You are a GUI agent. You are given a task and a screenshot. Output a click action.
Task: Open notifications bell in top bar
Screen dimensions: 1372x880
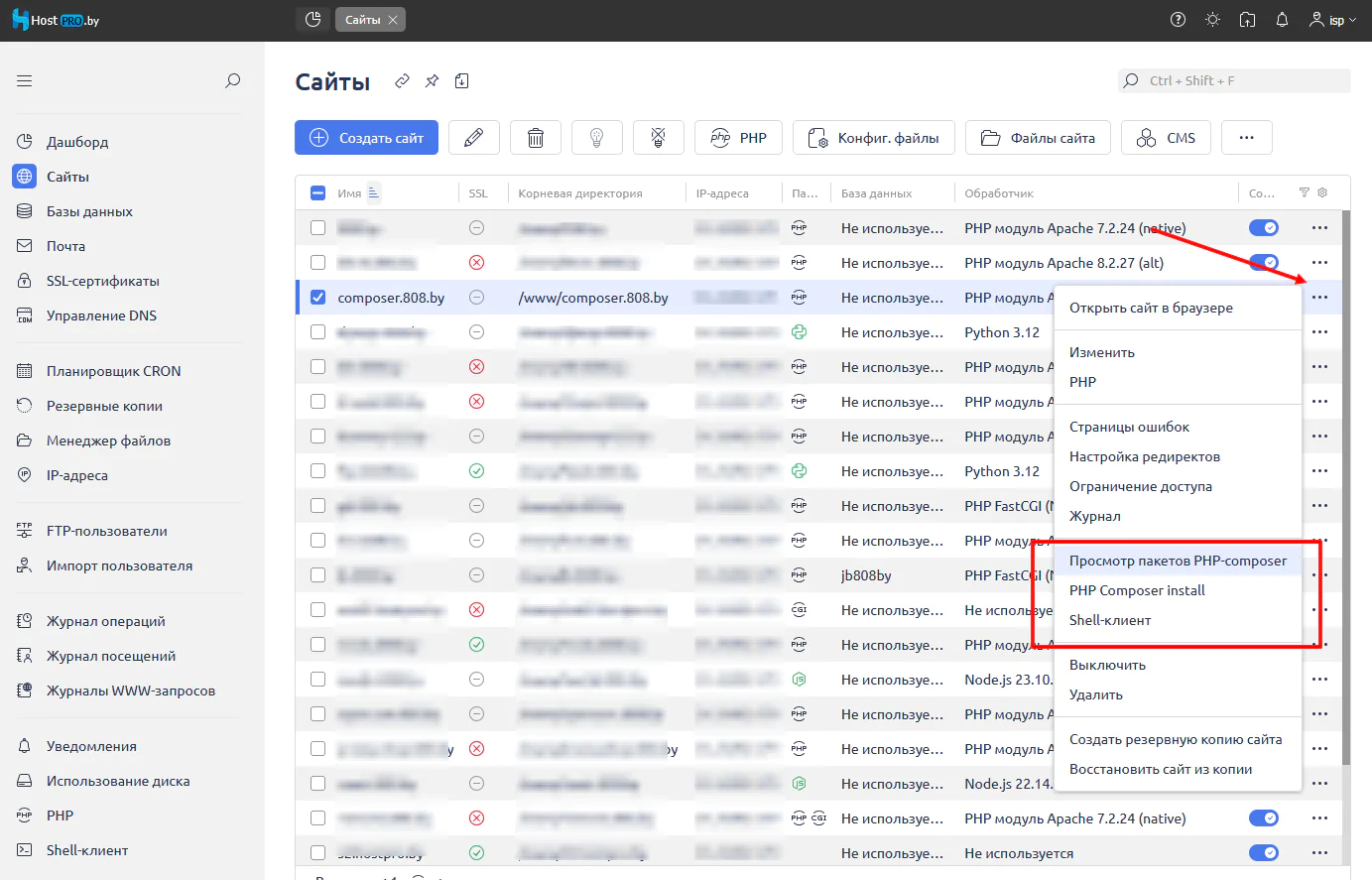pyautogui.click(x=1282, y=20)
